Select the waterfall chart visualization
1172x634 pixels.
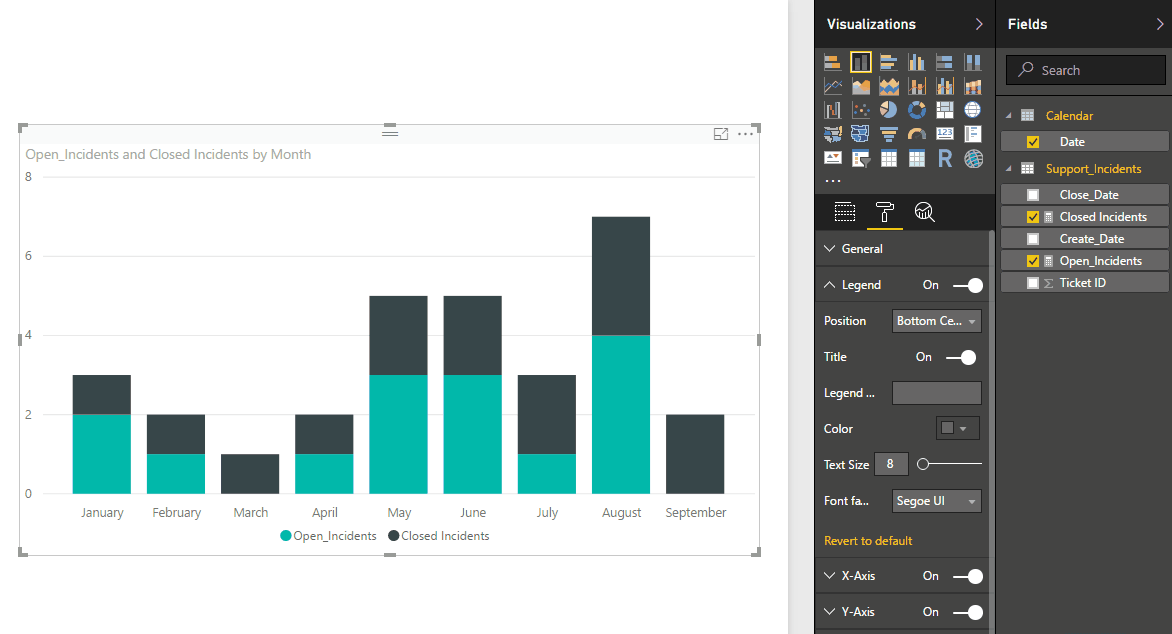pyautogui.click(x=832, y=111)
